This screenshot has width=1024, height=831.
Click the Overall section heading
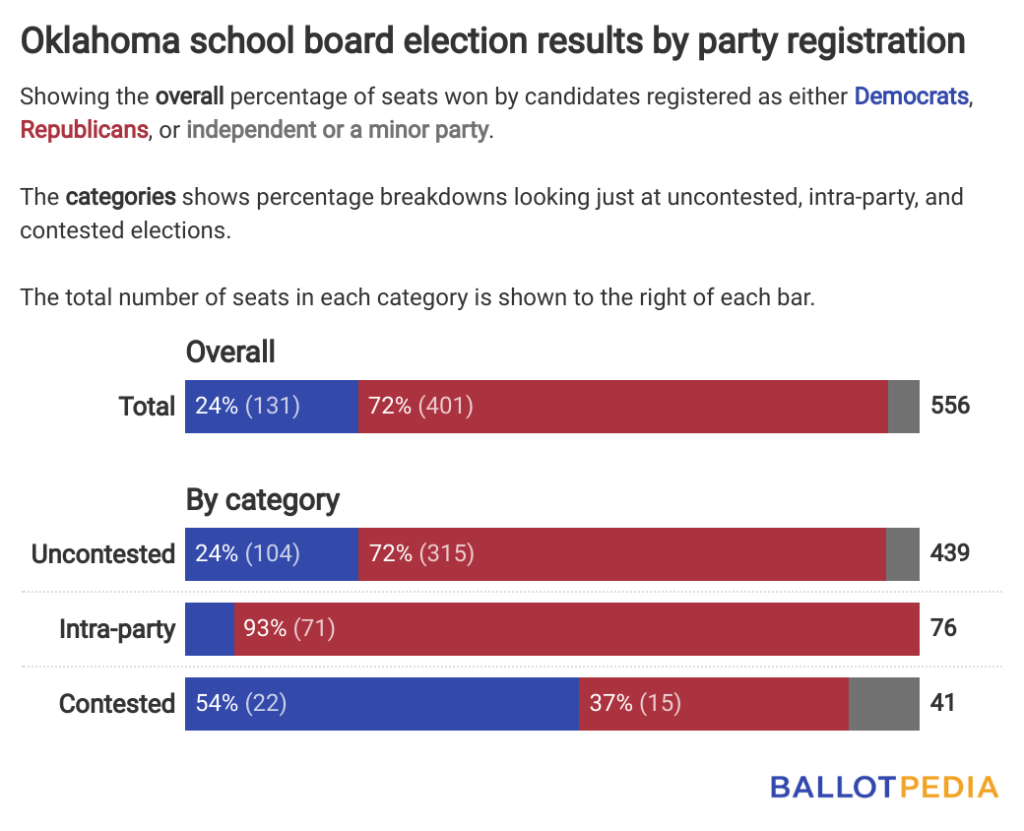pyautogui.click(x=231, y=352)
